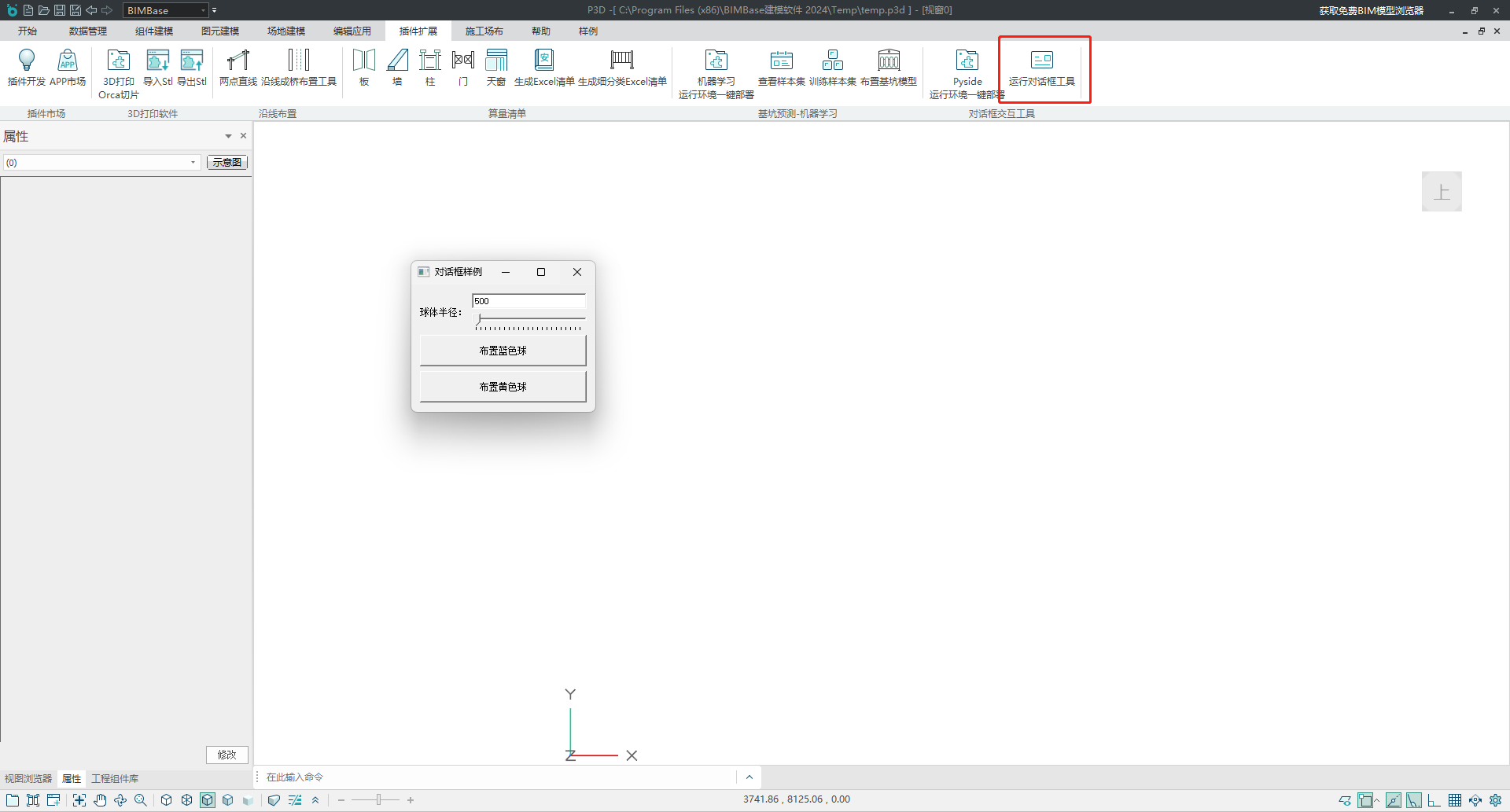Switch to the 施工场布 ribbon tab
This screenshot has width=1510, height=812.
point(484,31)
